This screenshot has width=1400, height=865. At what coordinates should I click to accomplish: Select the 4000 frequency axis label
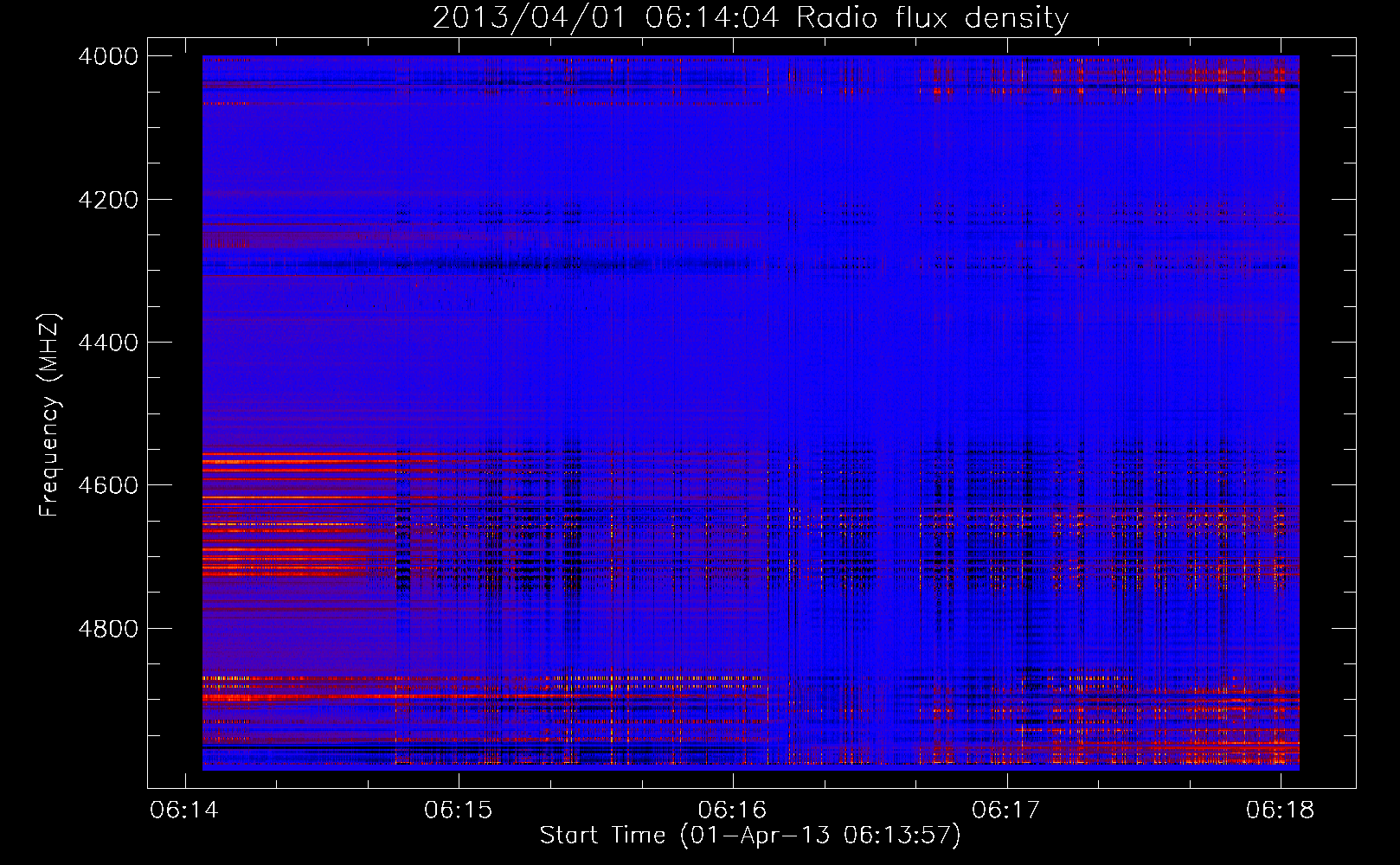(108, 56)
